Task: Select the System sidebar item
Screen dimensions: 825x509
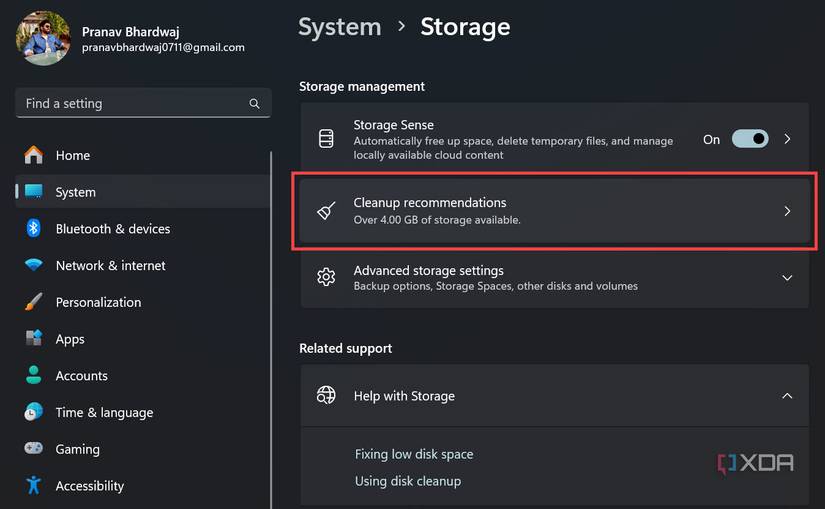Action: point(76,192)
